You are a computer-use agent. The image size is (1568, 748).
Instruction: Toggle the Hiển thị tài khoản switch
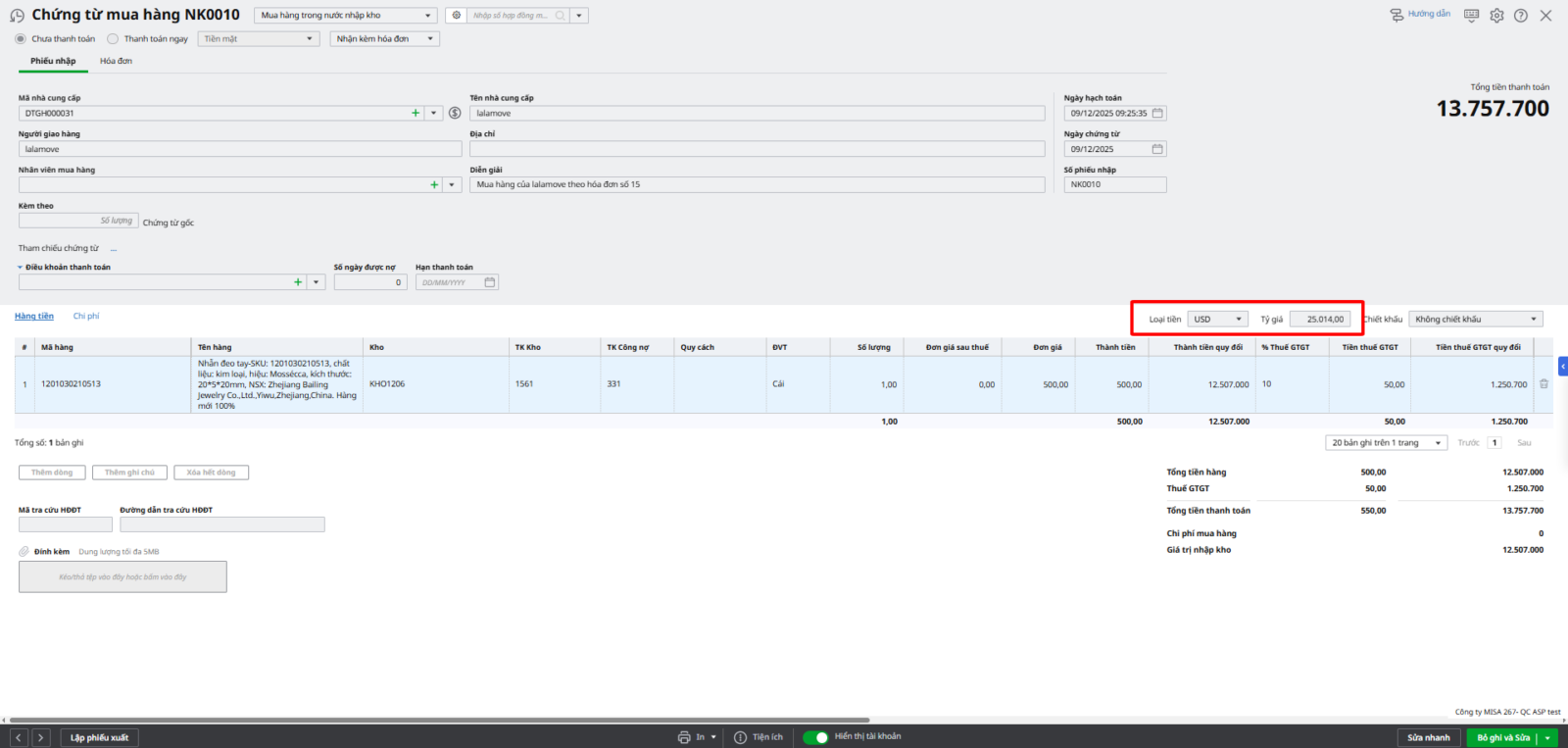(815, 737)
